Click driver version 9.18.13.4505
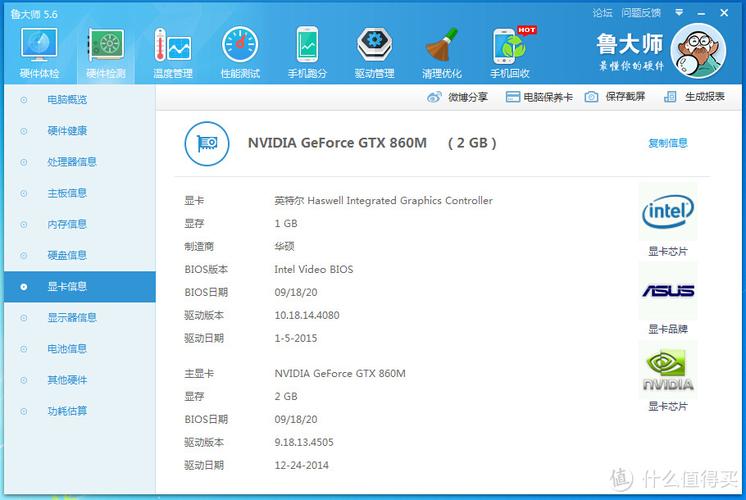746x500 pixels. (304, 442)
